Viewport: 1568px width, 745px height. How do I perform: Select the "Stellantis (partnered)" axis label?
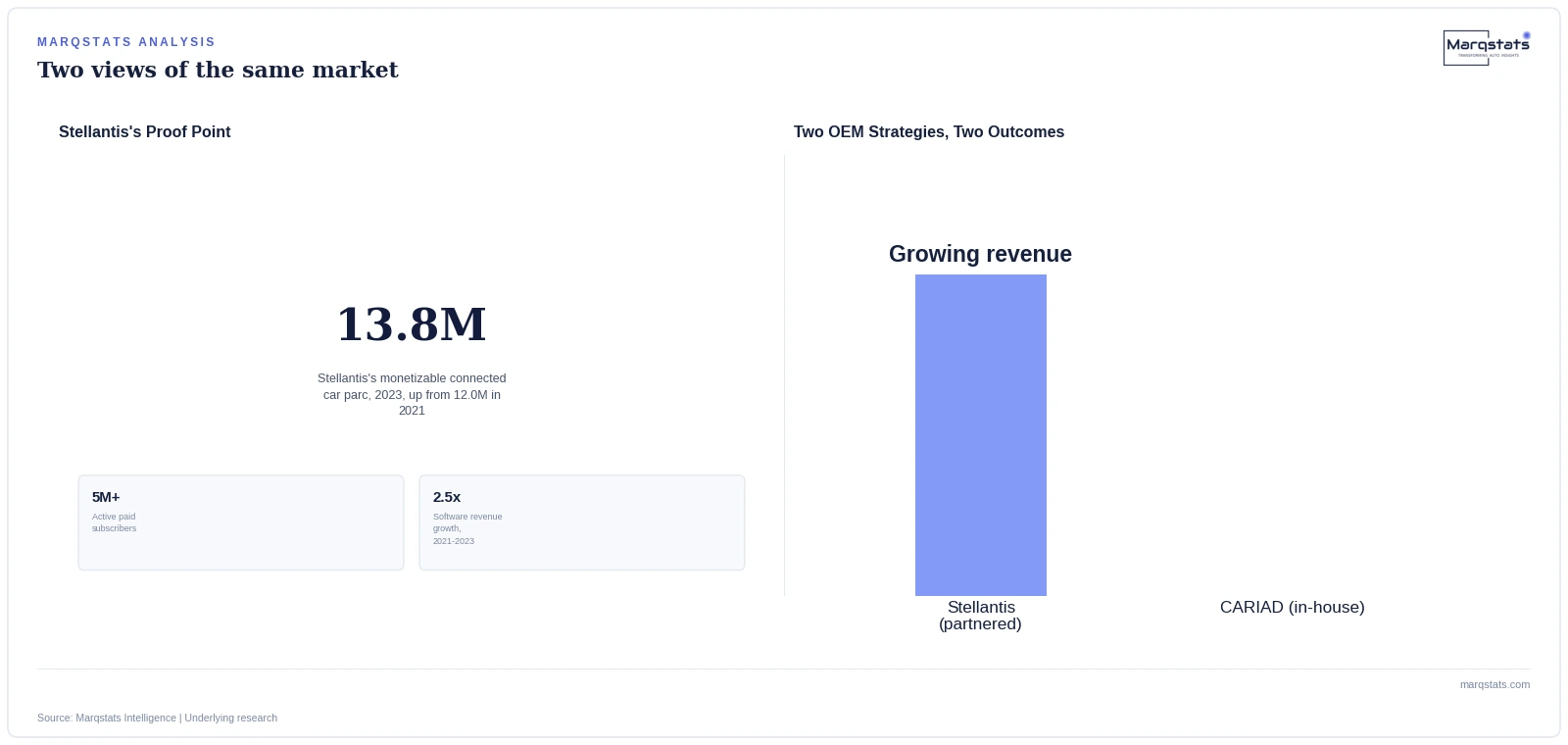pos(980,616)
